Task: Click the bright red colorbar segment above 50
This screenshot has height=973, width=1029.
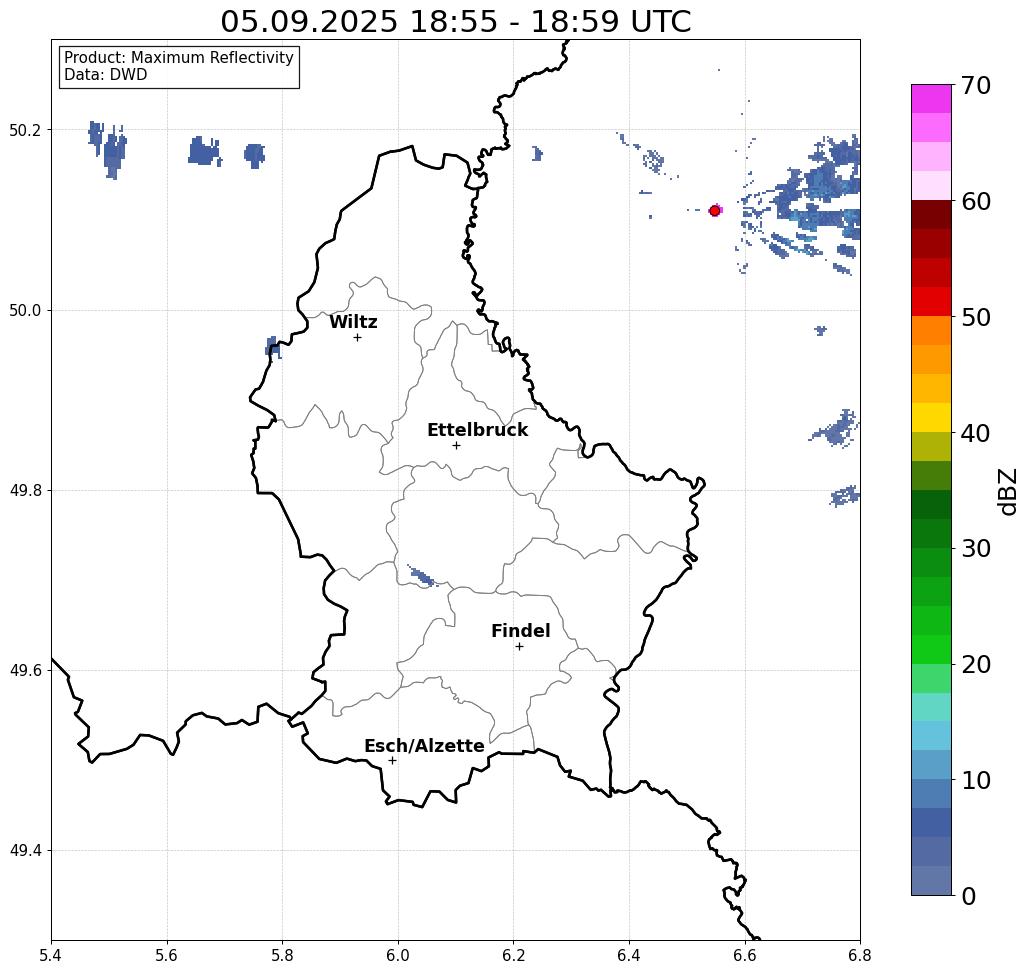Action: pyautogui.click(x=931, y=302)
